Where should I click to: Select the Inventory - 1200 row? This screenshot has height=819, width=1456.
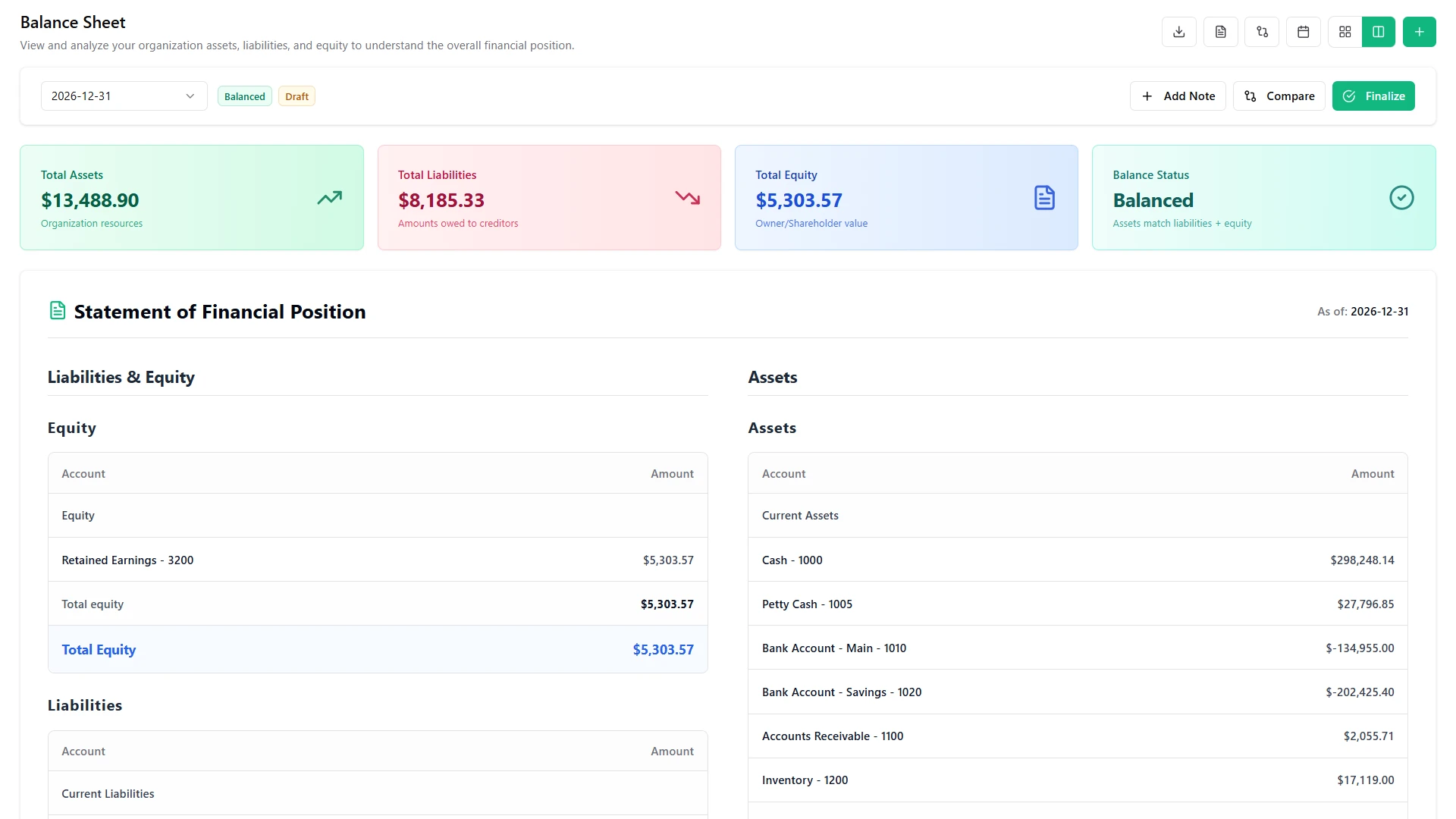1078,780
